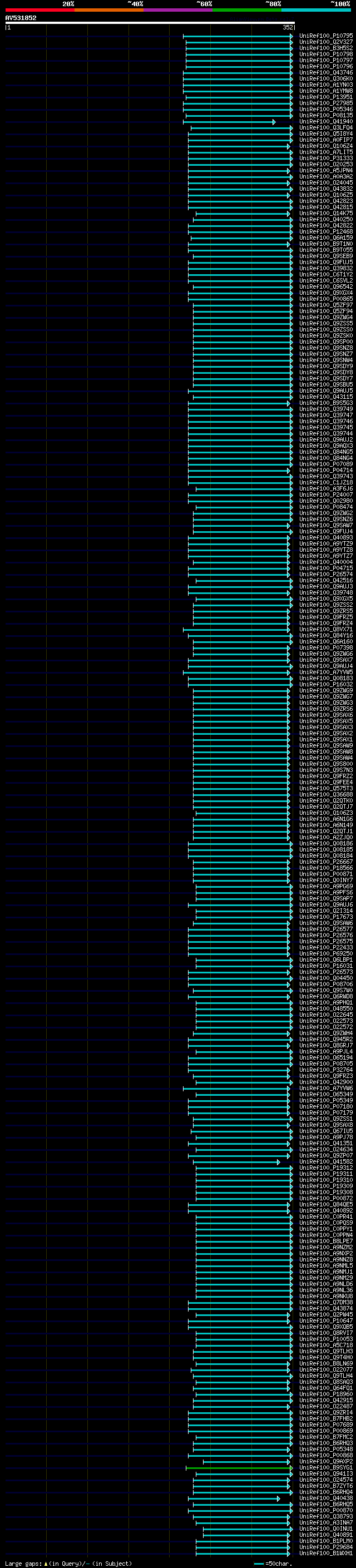The height and width of the screenshot is (1568, 356).
Task: Select the UniRef100_B1WXH1 label
Action: (326, 1553)
